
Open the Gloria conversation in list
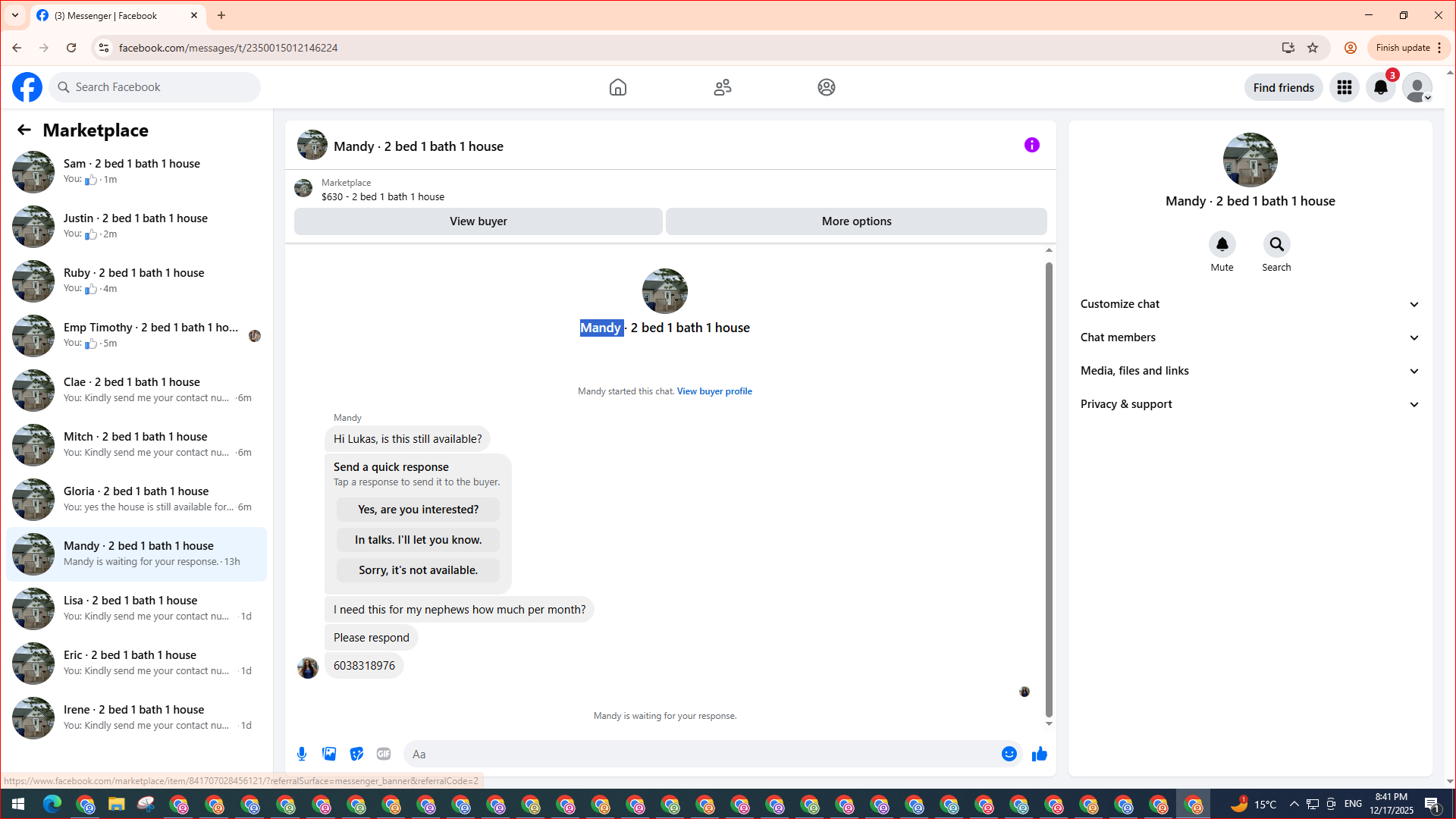[136, 499]
